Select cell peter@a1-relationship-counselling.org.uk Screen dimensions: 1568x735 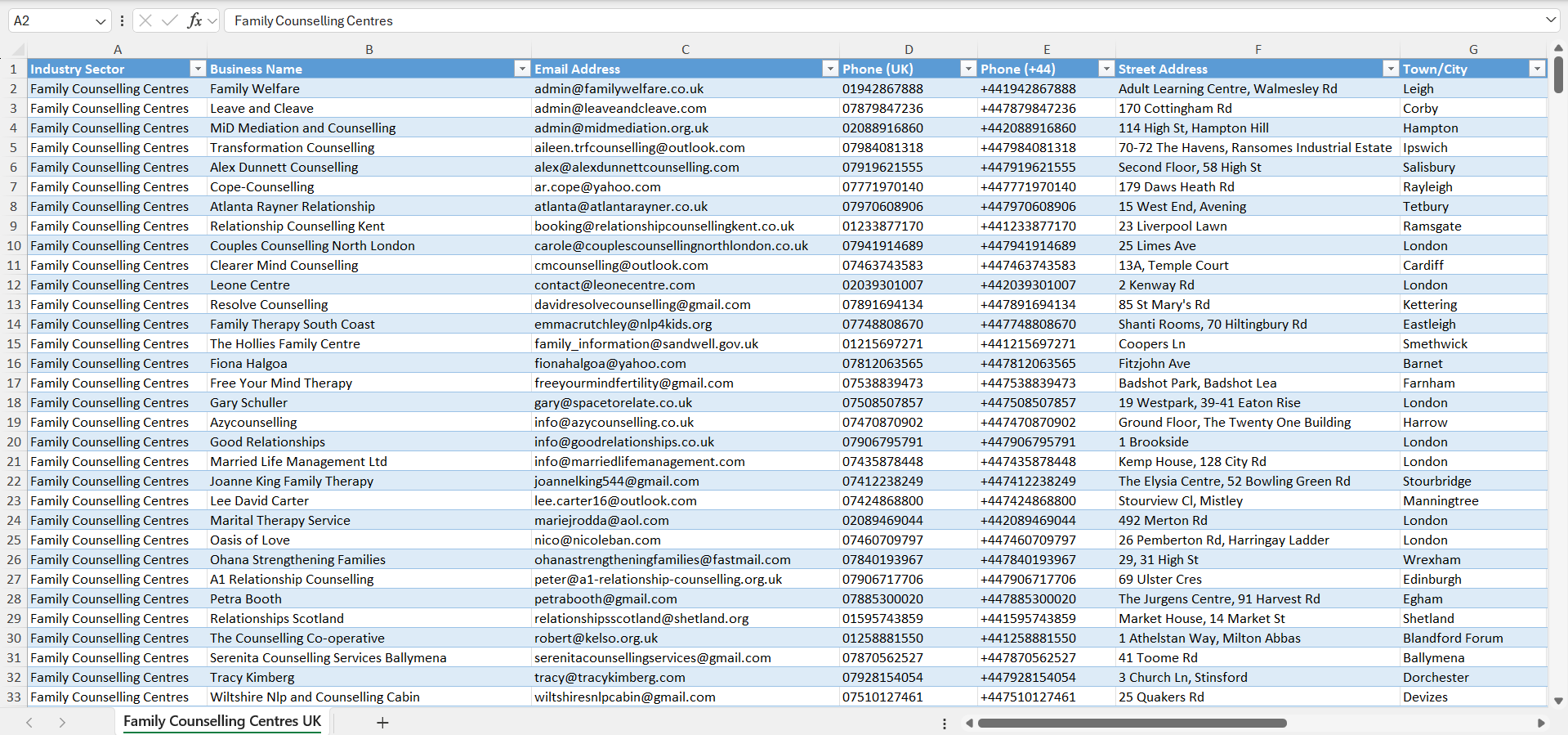pos(686,579)
